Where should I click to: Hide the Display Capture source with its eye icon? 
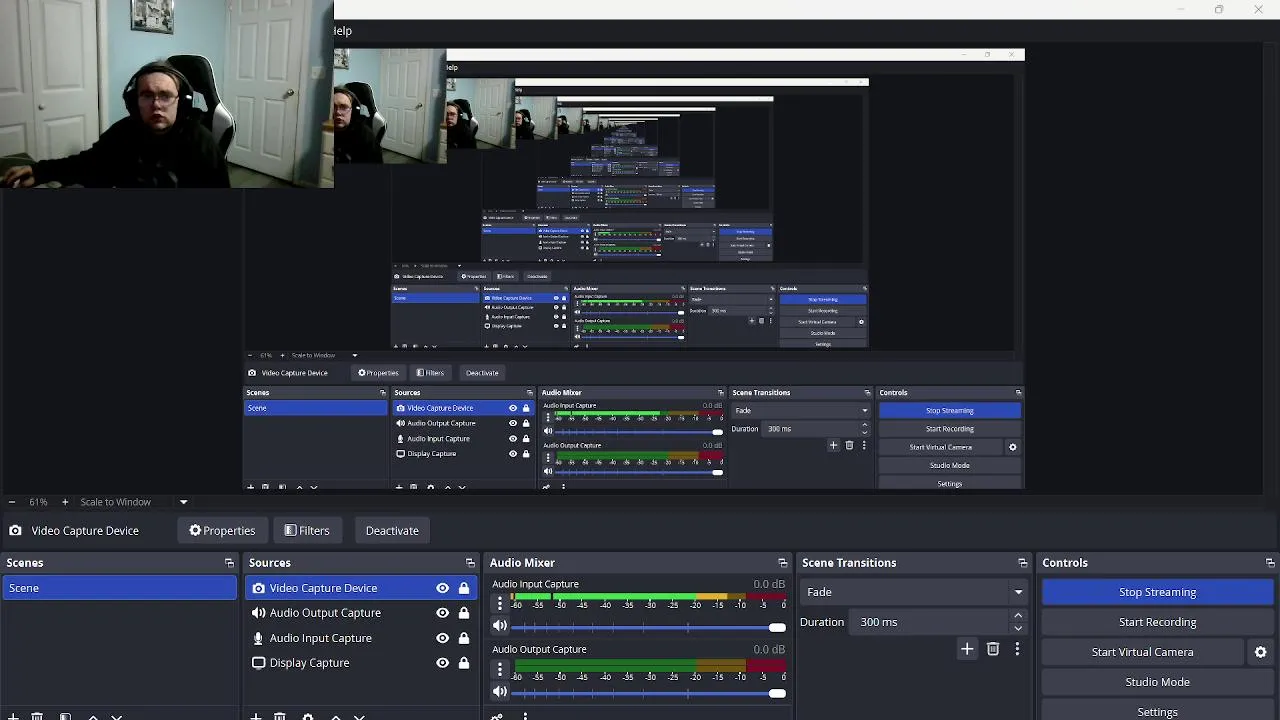pos(442,663)
